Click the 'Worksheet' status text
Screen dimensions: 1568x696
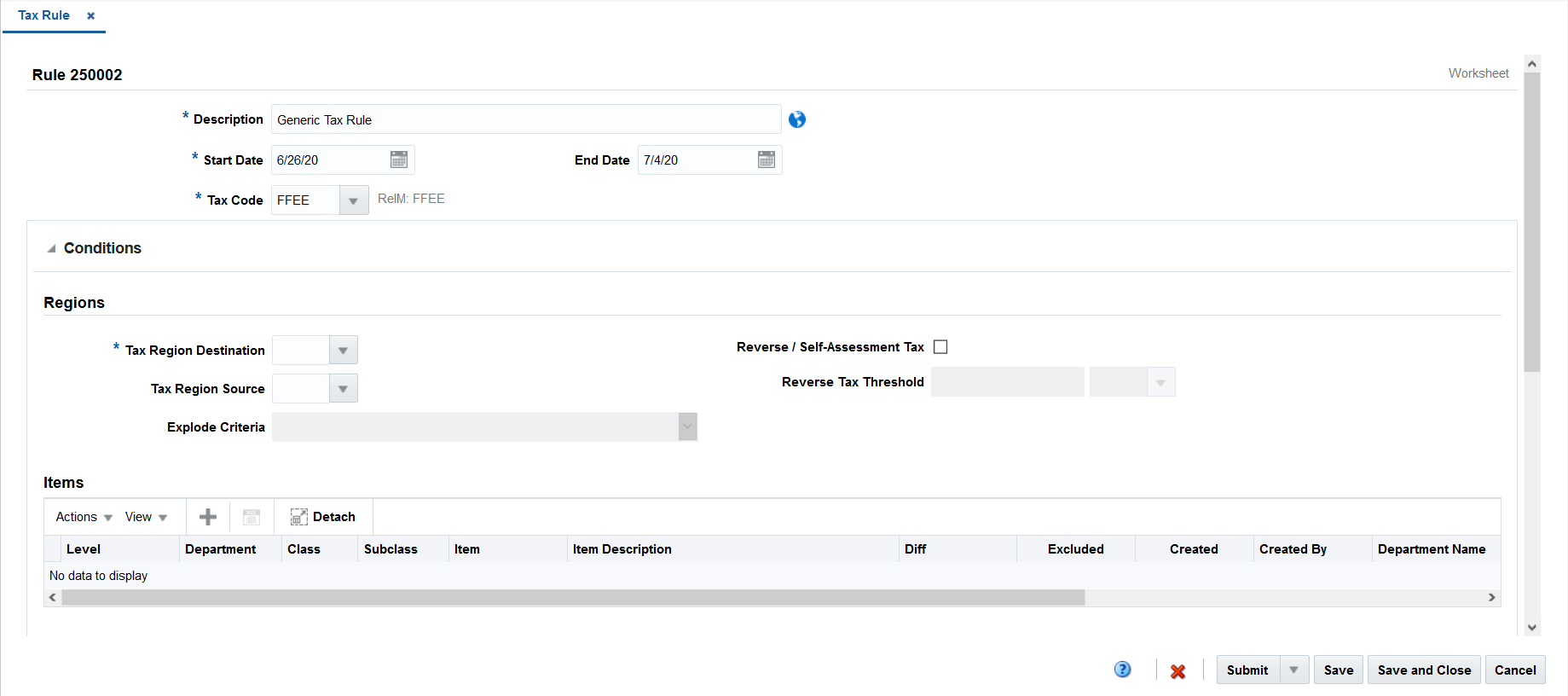1478,73
